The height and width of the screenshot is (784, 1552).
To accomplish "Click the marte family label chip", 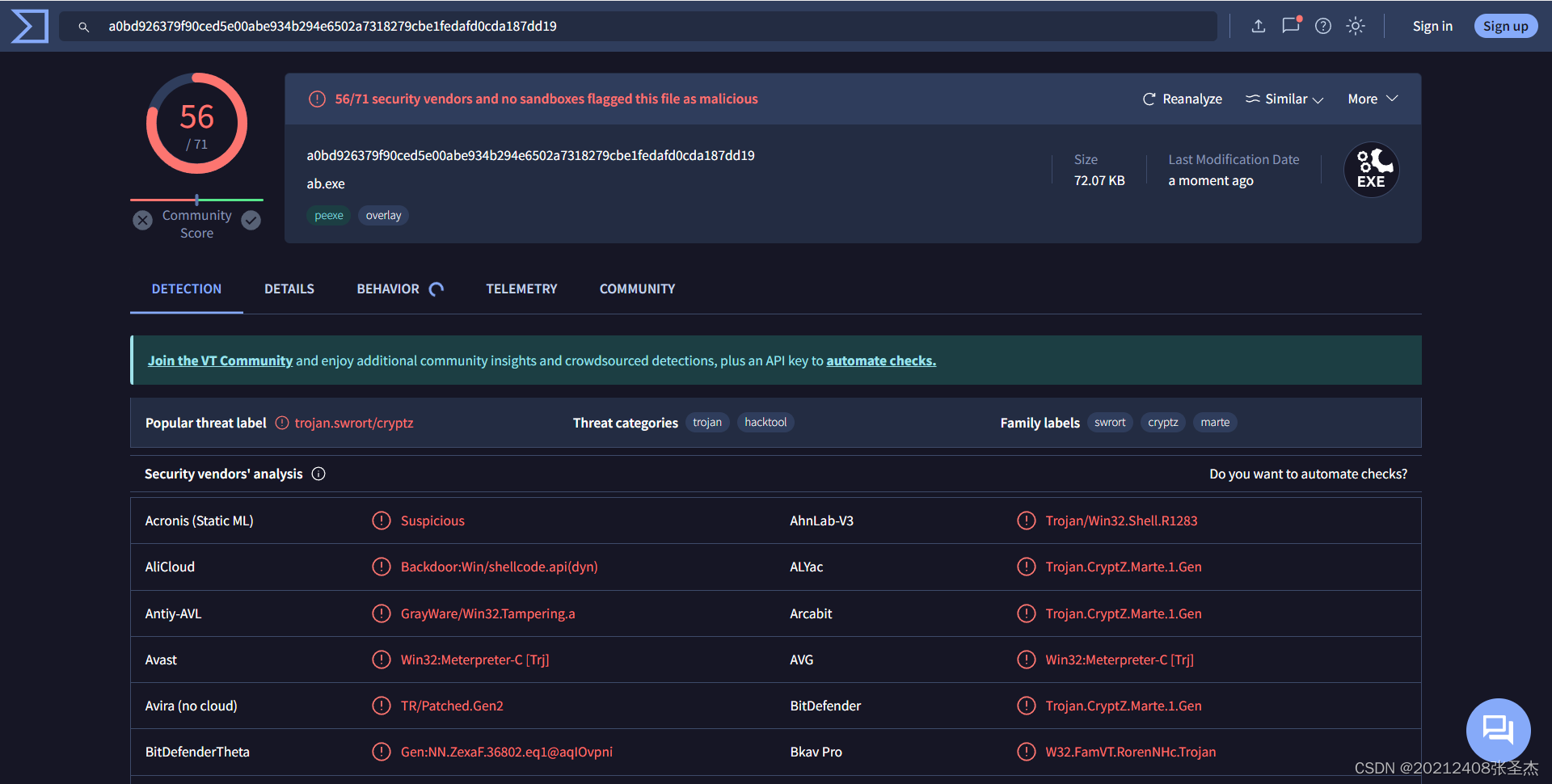I will click(x=1215, y=422).
